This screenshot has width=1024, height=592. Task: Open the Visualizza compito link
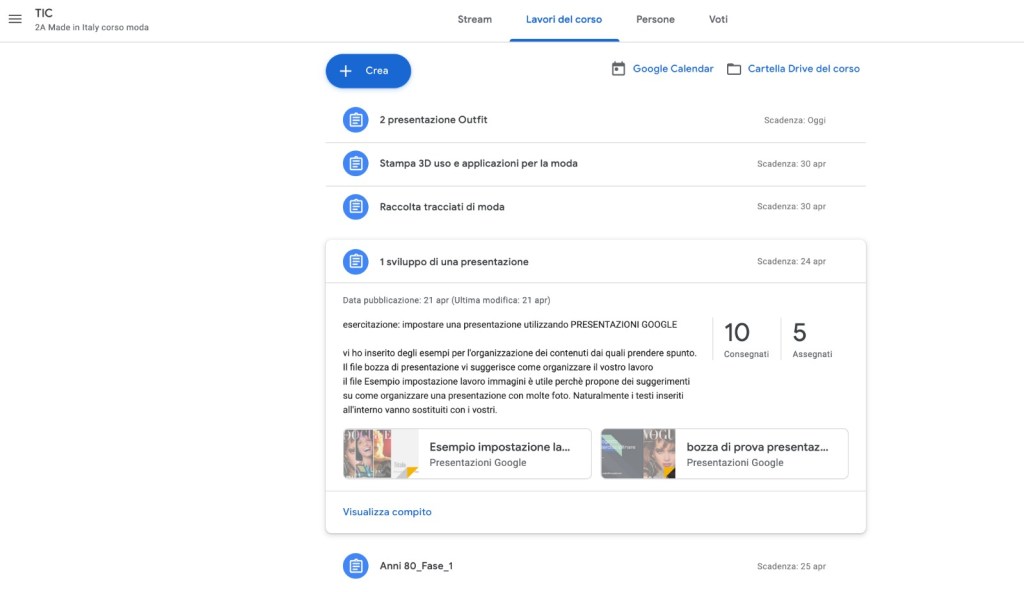pos(387,512)
